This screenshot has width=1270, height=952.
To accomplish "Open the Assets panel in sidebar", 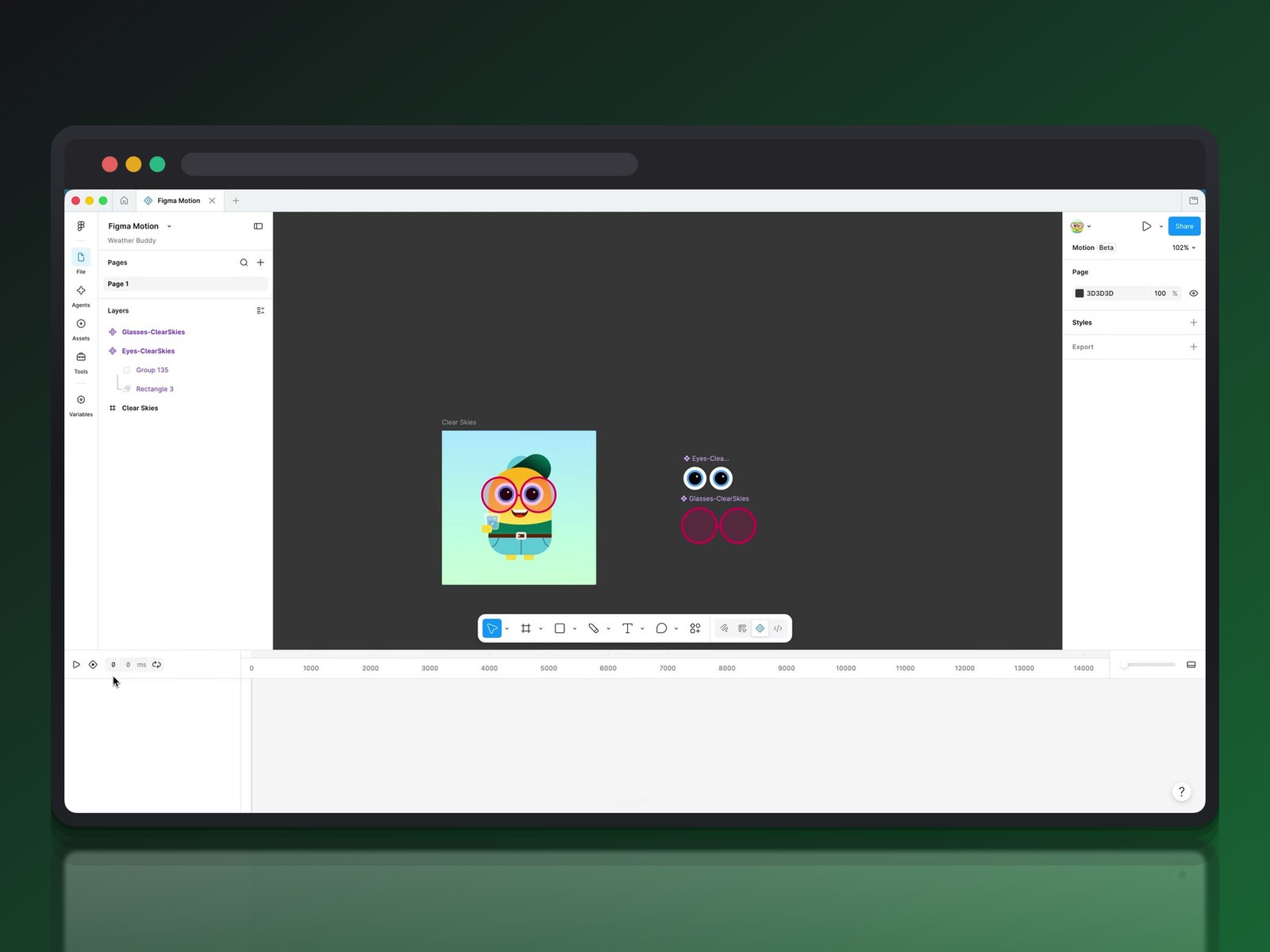I will [x=81, y=328].
